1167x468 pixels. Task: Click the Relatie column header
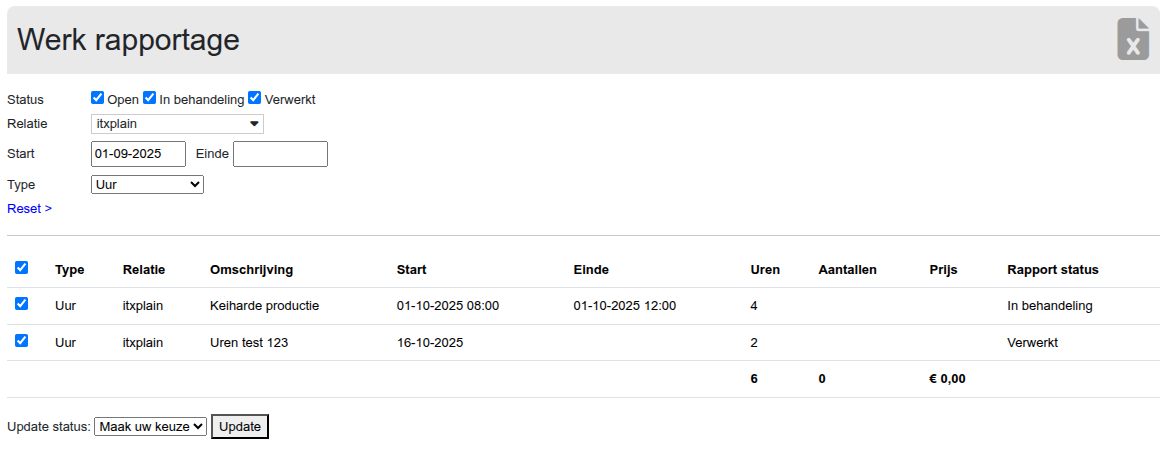[143, 270]
